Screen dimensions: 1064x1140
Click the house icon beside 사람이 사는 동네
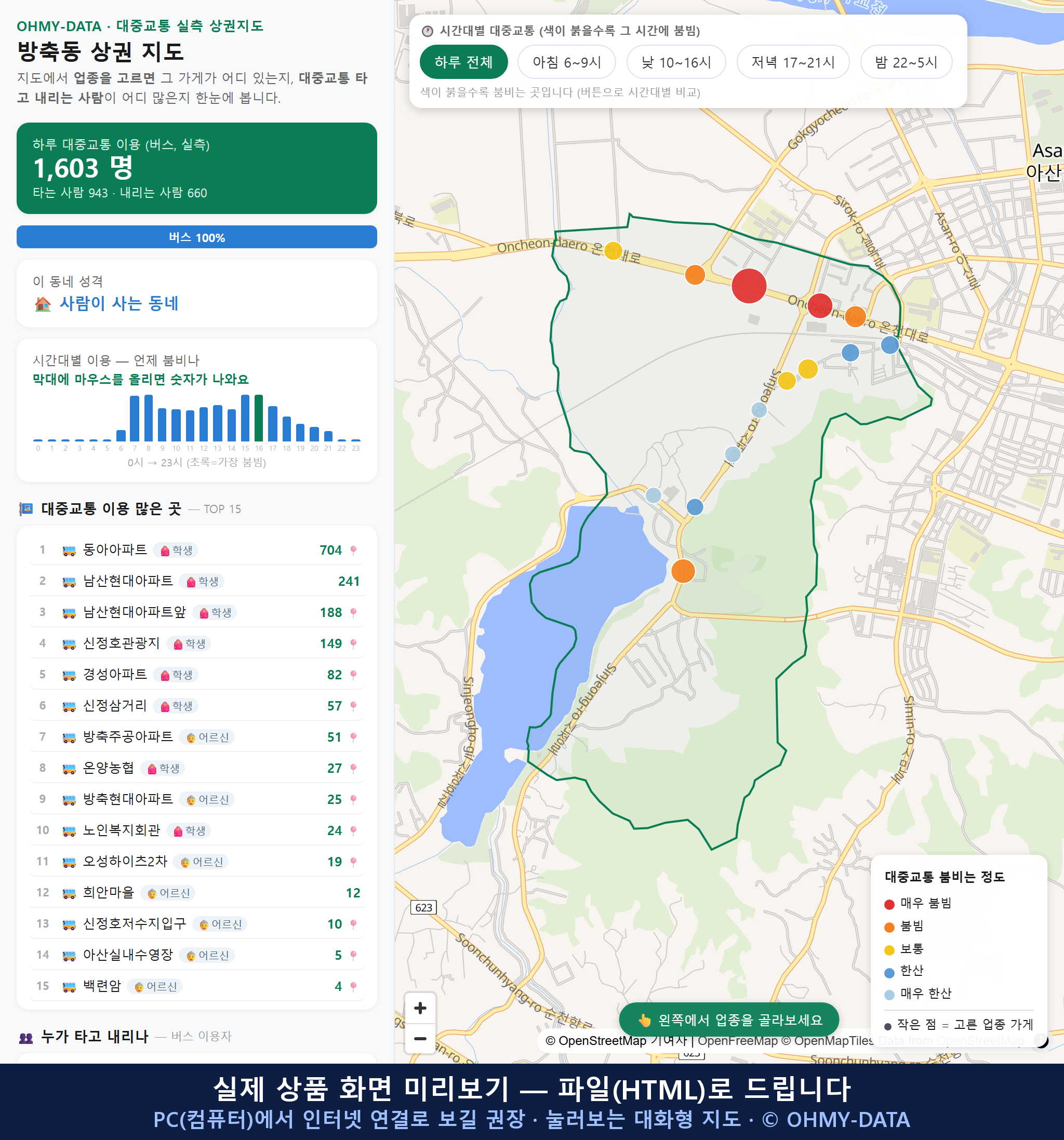coord(43,304)
